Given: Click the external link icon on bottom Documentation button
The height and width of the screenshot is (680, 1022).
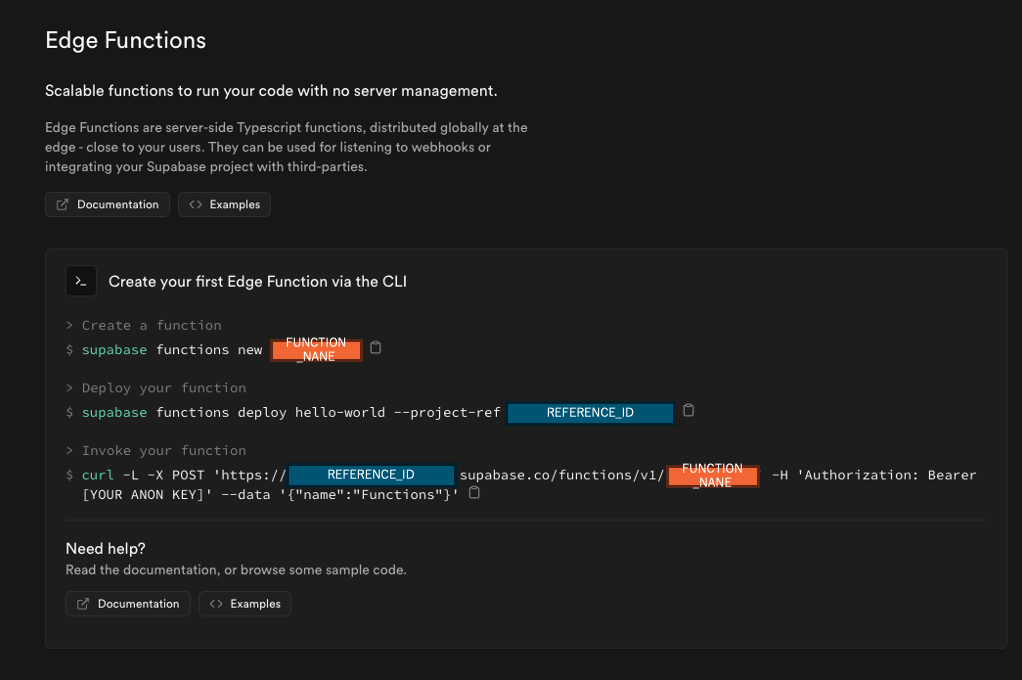Looking at the screenshot, I should pyautogui.click(x=83, y=603).
